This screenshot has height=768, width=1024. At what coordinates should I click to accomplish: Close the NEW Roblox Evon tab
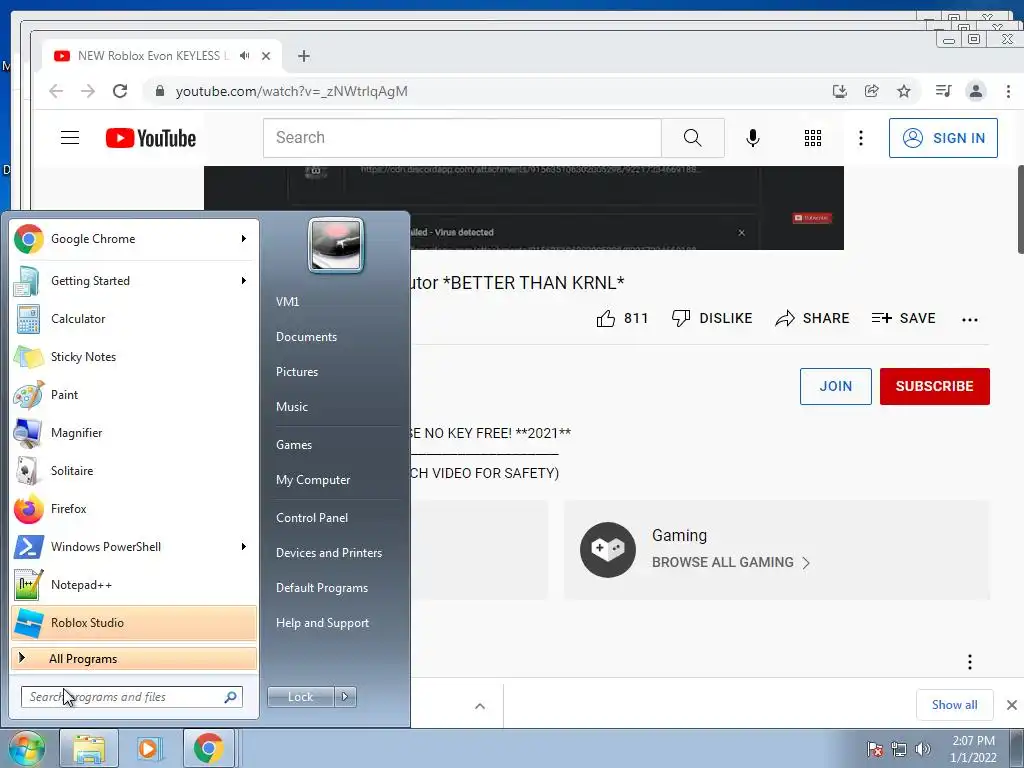pyautogui.click(x=266, y=56)
